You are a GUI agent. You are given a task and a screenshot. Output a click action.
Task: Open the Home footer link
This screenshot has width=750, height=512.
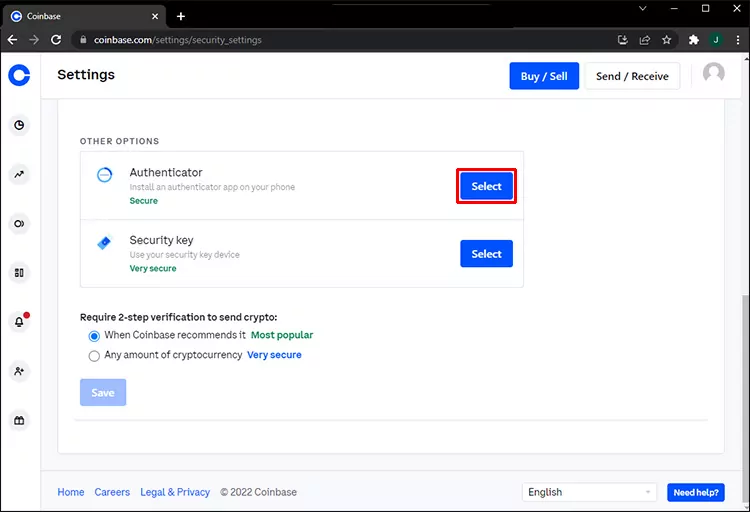coord(71,492)
